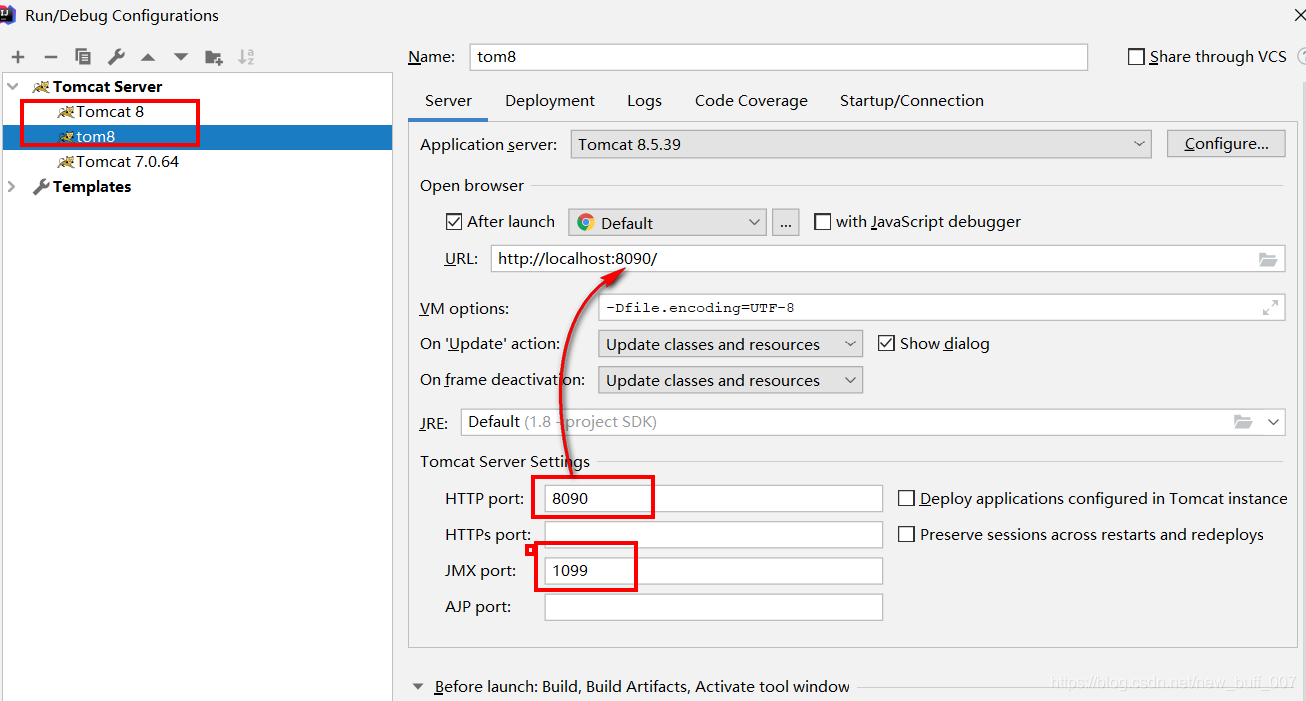Click Chrome icon in browser selector
The width and height of the screenshot is (1306, 701).
point(586,222)
